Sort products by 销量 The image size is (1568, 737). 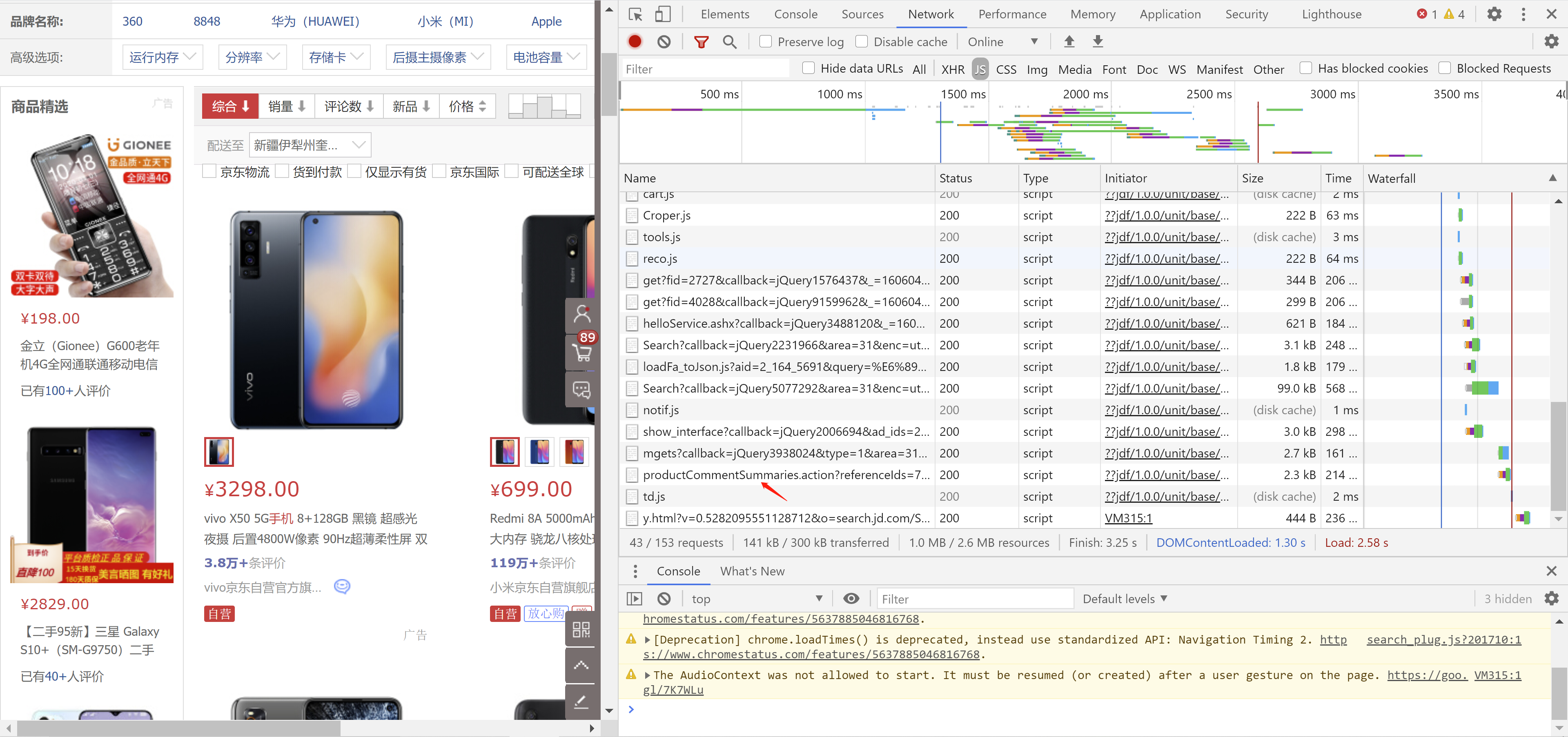click(286, 107)
